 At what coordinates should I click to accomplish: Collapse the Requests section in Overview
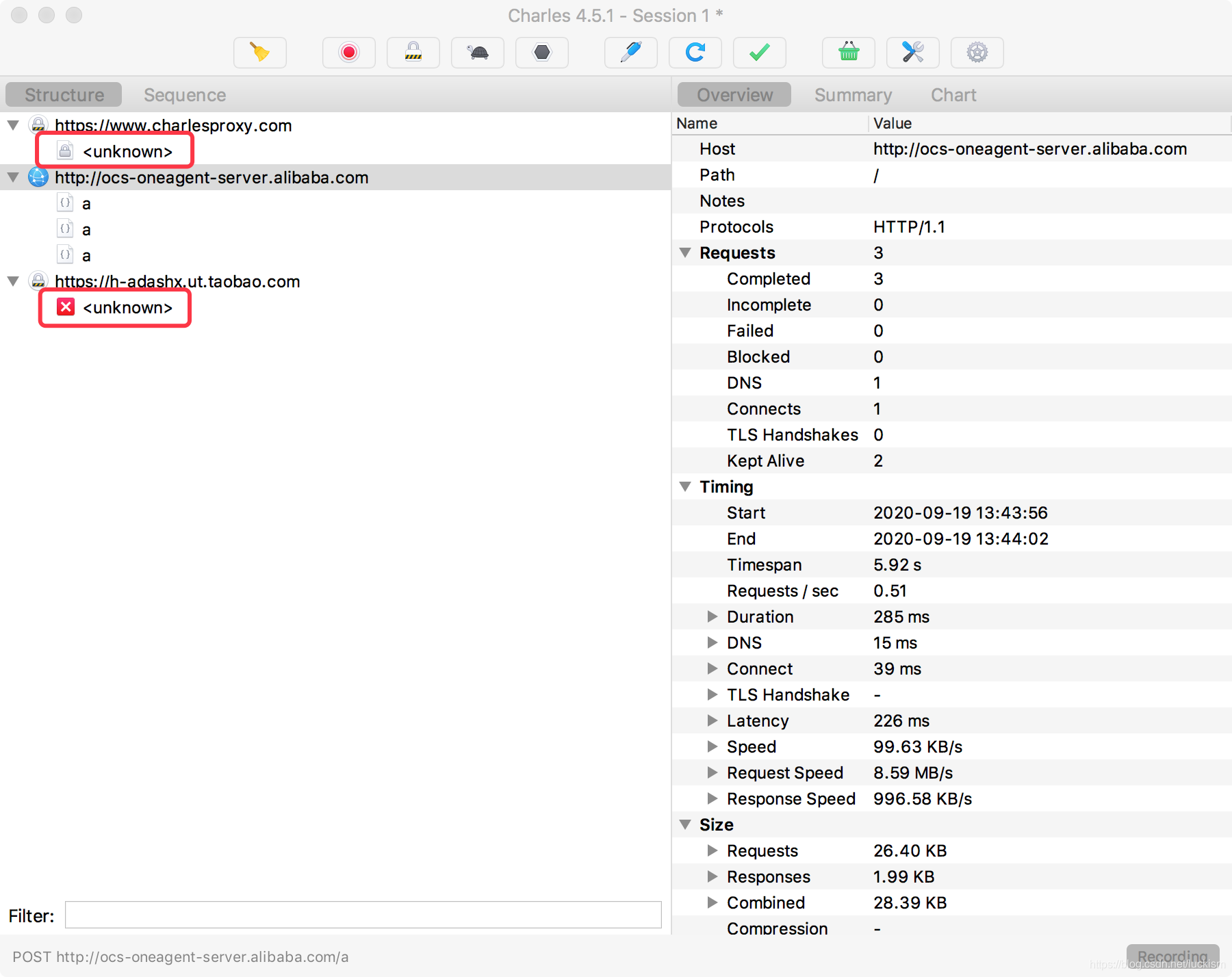(x=685, y=252)
